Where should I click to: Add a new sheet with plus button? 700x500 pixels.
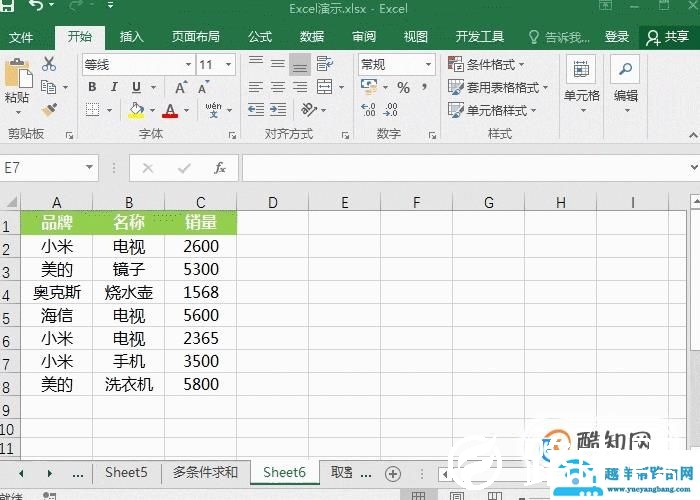(x=392, y=474)
